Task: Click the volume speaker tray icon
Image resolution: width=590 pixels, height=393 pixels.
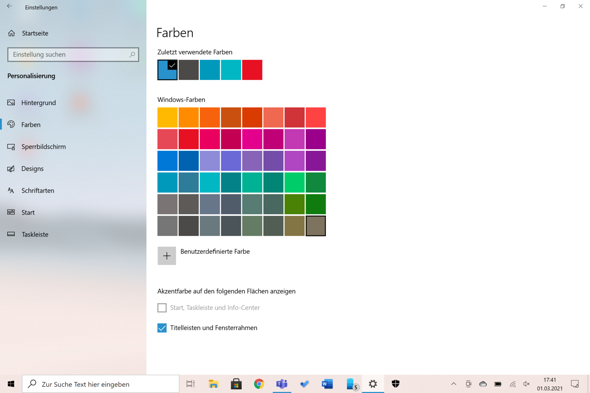Action: tap(526, 384)
